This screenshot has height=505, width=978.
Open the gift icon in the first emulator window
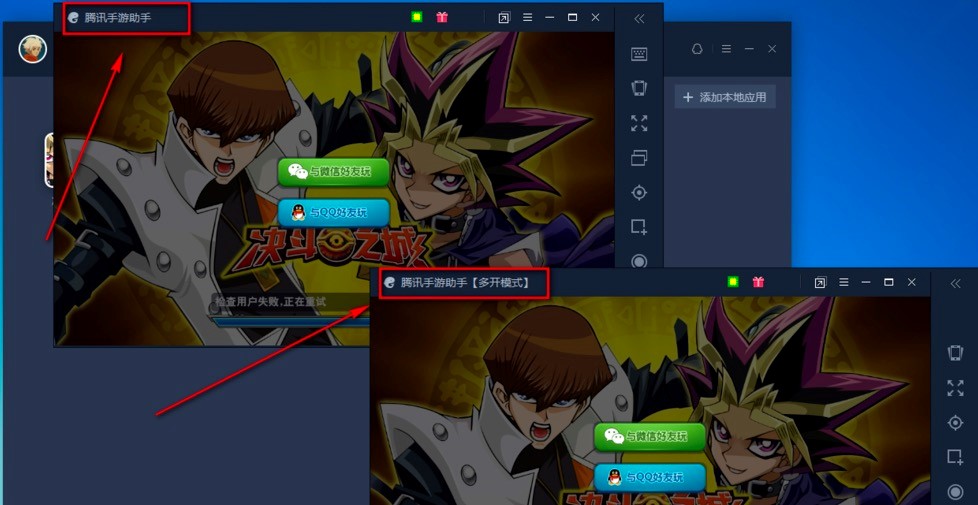pyautogui.click(x=442, y=17)
